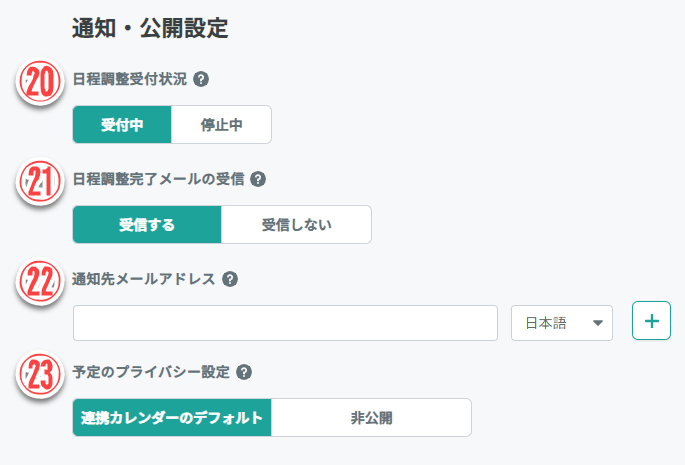685x465 pixels.
Task: Open the 日本語 language dropdown
Action: (562, 323)
